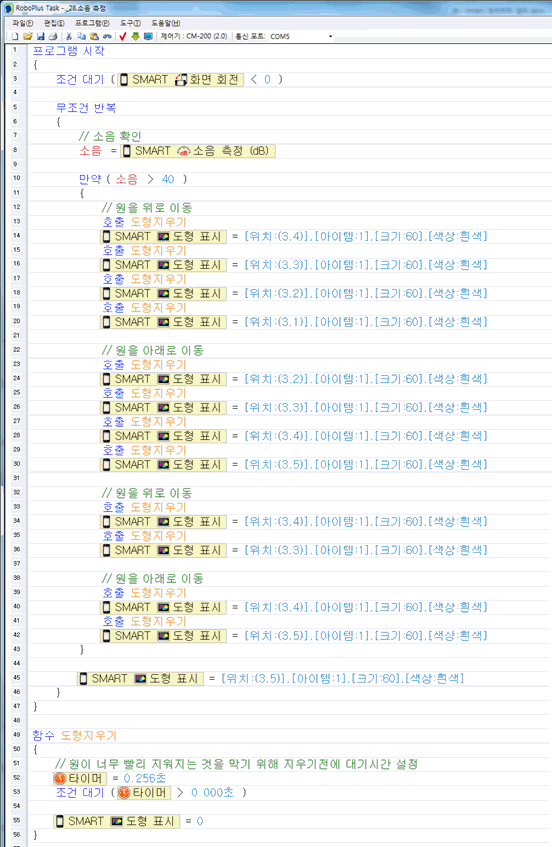Image resolution: width=552 pixels, height=847 pixels.
Task: Open the 파일 menu
Action: pos(23,23)
